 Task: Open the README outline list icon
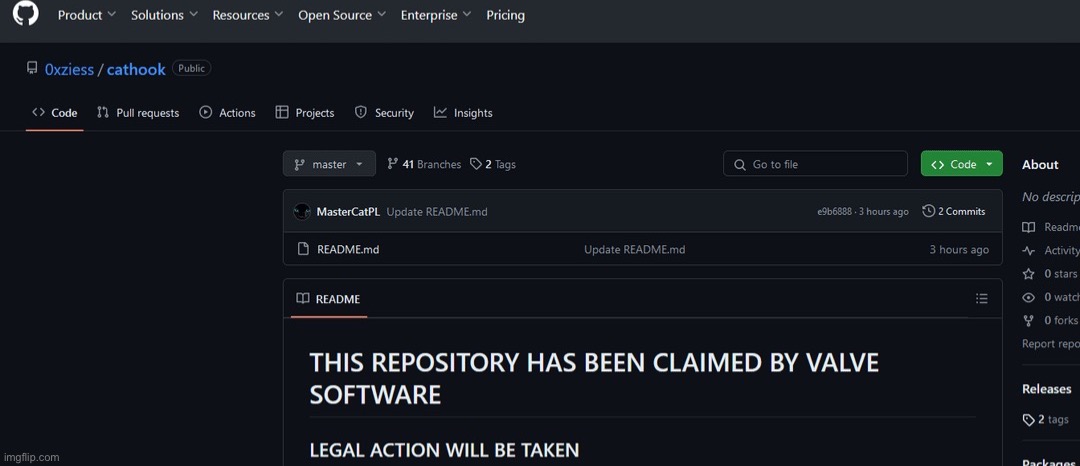982,299
